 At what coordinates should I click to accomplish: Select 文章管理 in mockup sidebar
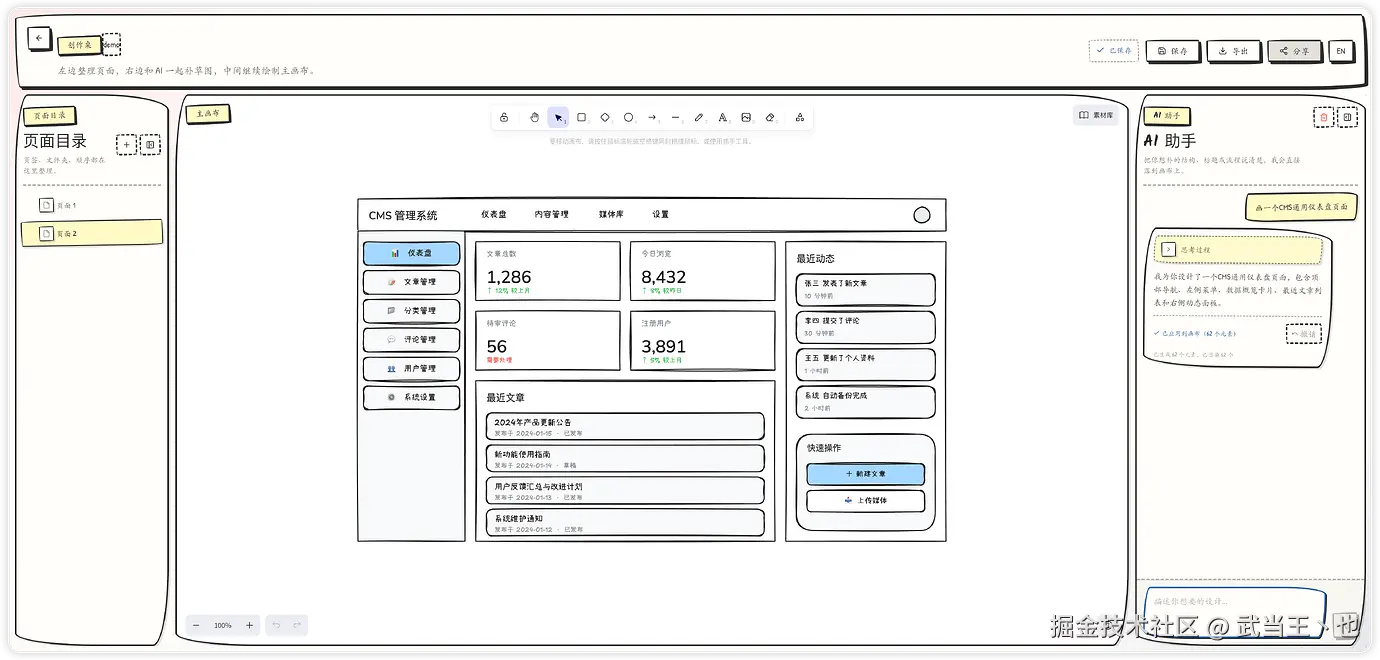[412, 282]
